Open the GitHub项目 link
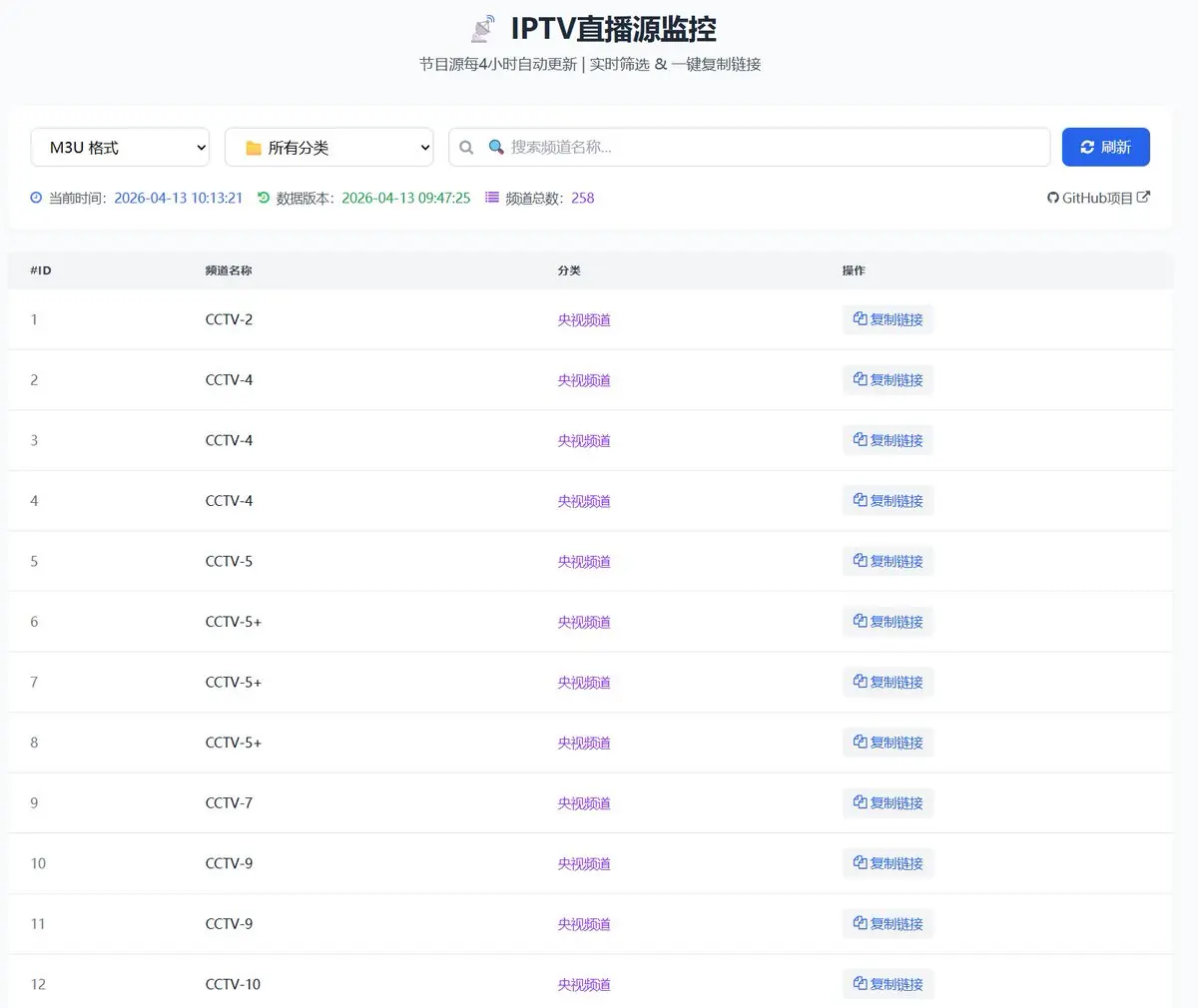This screenshot has width=1198, height=1008. click(x=1098, y=198)
